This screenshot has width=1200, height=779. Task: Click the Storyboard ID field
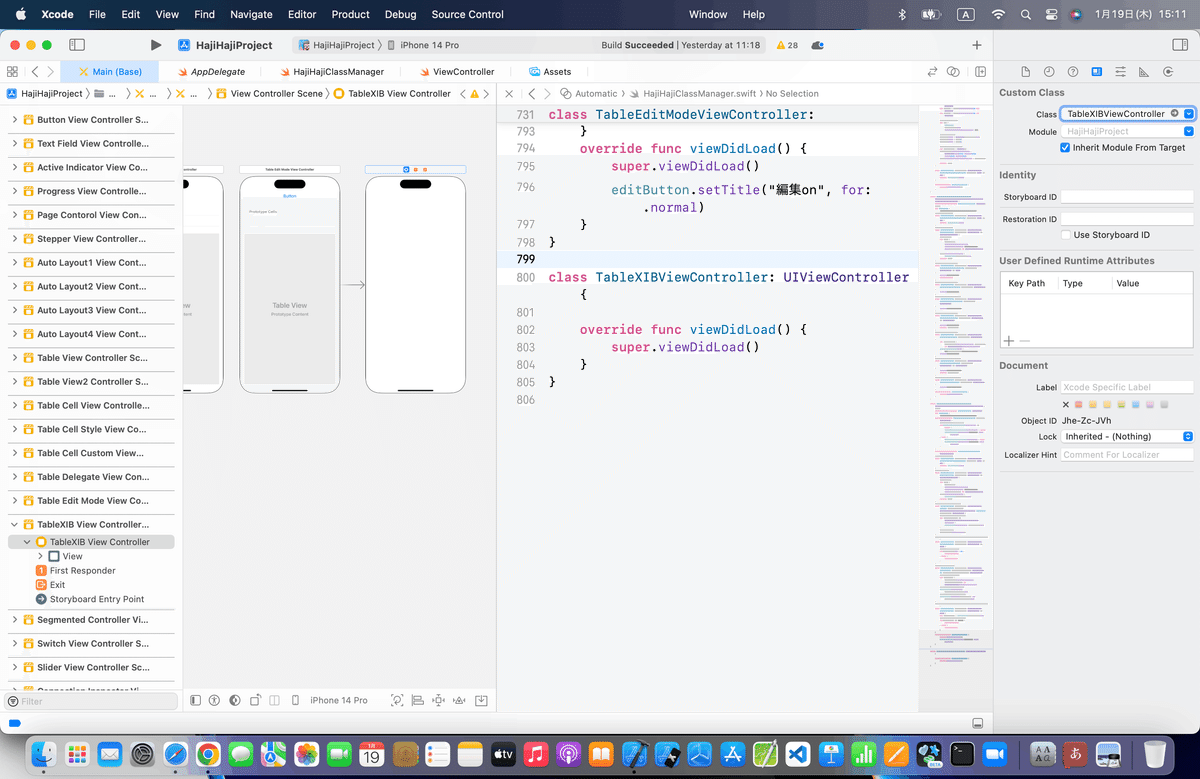1127,197
